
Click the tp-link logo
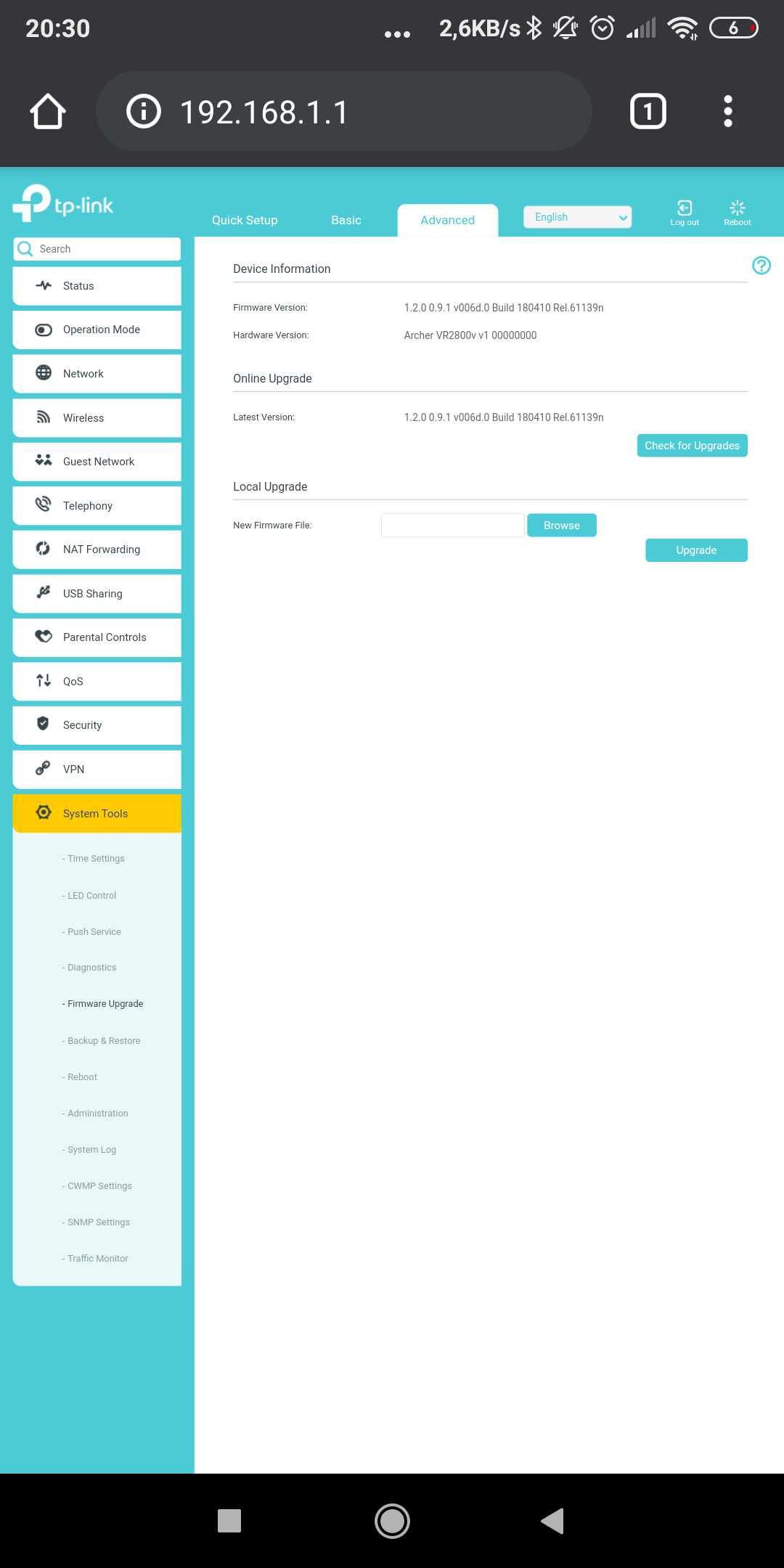[64, 204]
